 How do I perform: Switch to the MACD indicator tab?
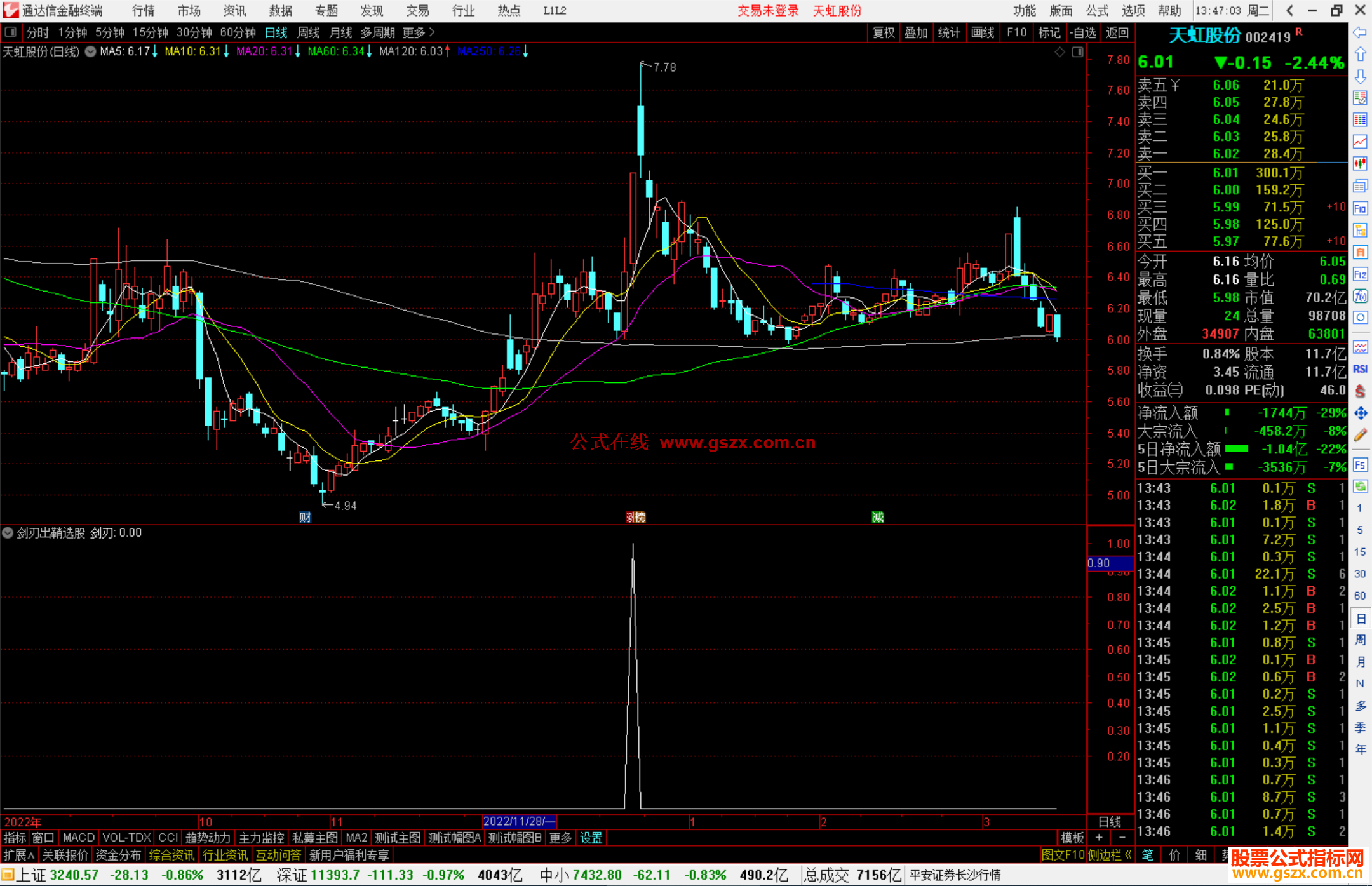(x=79, y=838)
